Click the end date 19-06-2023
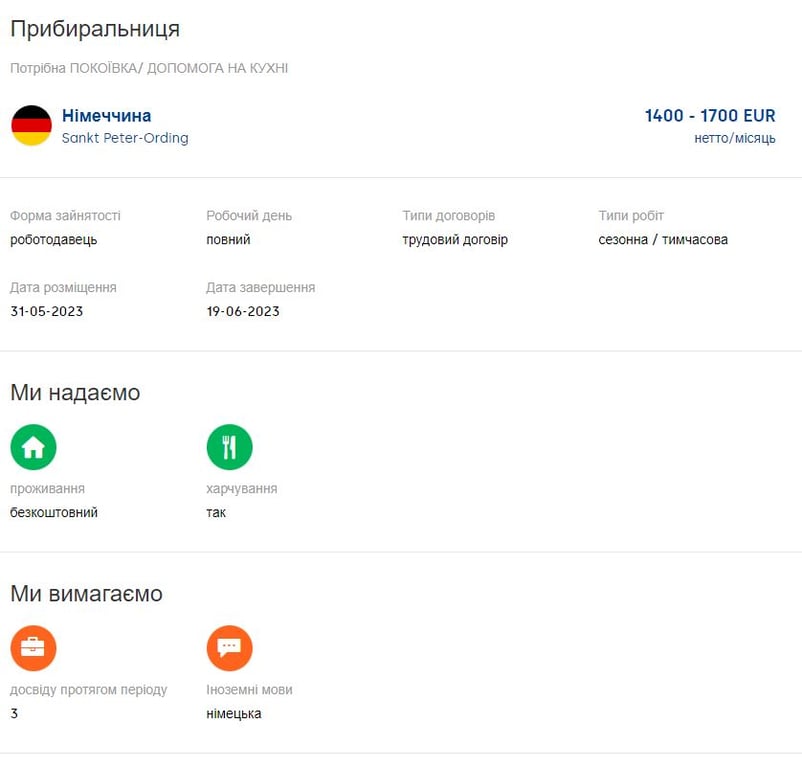Image resolution: width=802 pixels, height=768 pixels. click(x=243, y=311)
